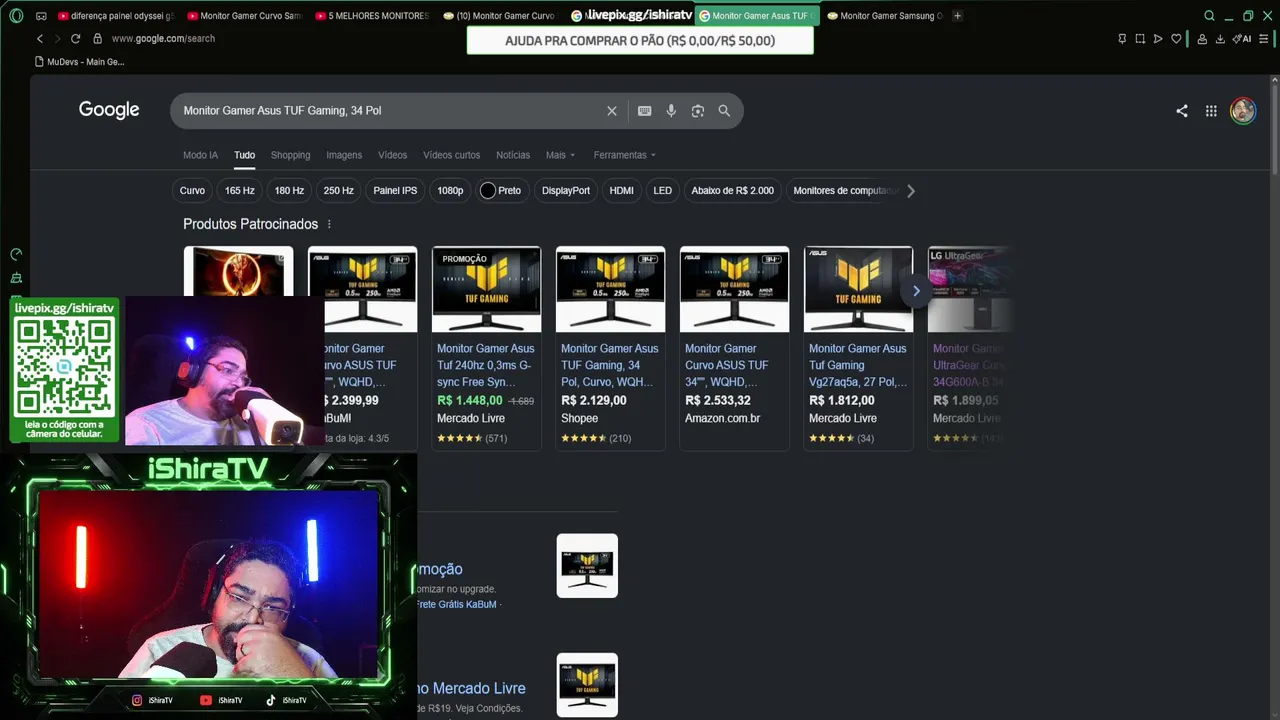Open the Vídeos curtos tab
The width and height of the screenshot is (1280, 720).
[451, 155]
